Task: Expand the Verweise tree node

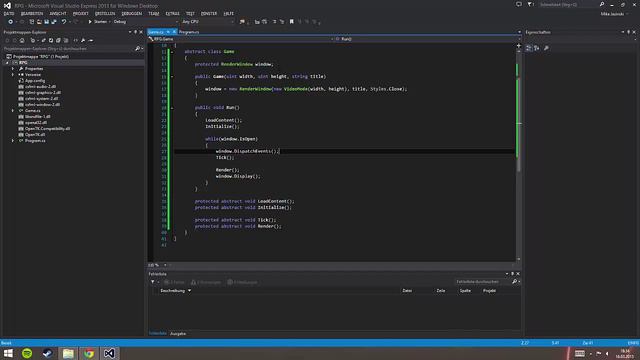Action: coord(13,75)
